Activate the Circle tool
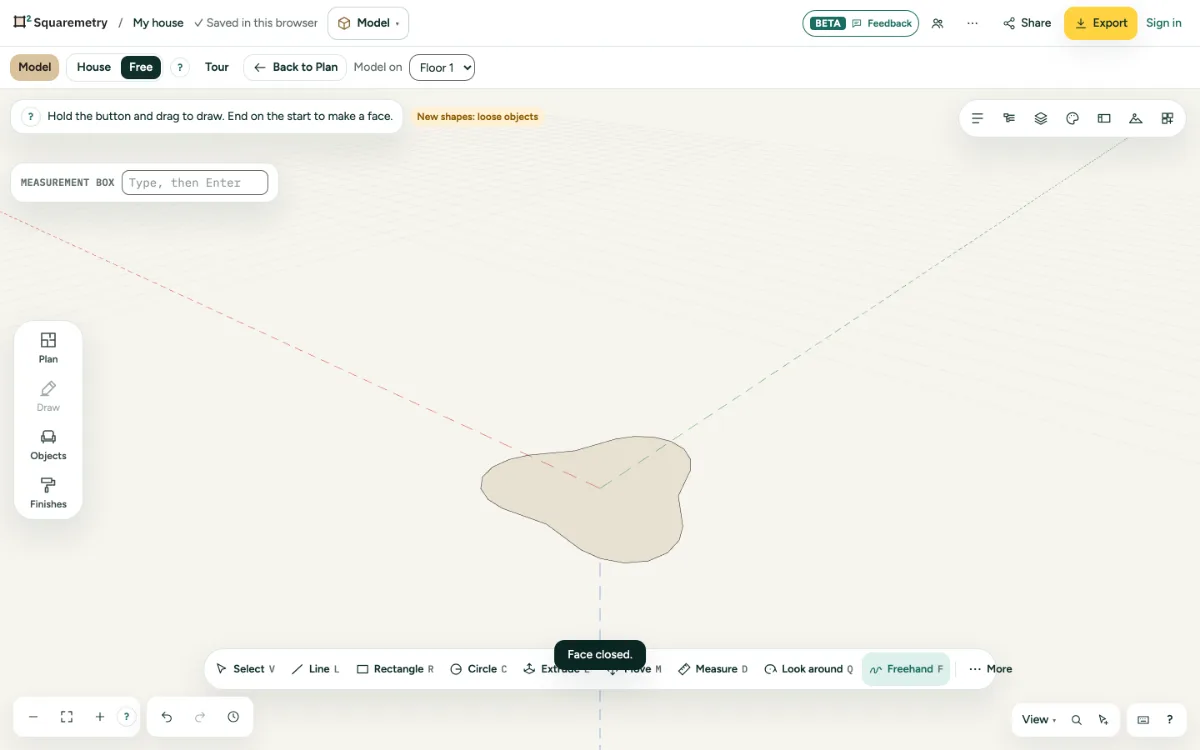The height and width of the screenshot is (750, 1200). tap(478, 669)
